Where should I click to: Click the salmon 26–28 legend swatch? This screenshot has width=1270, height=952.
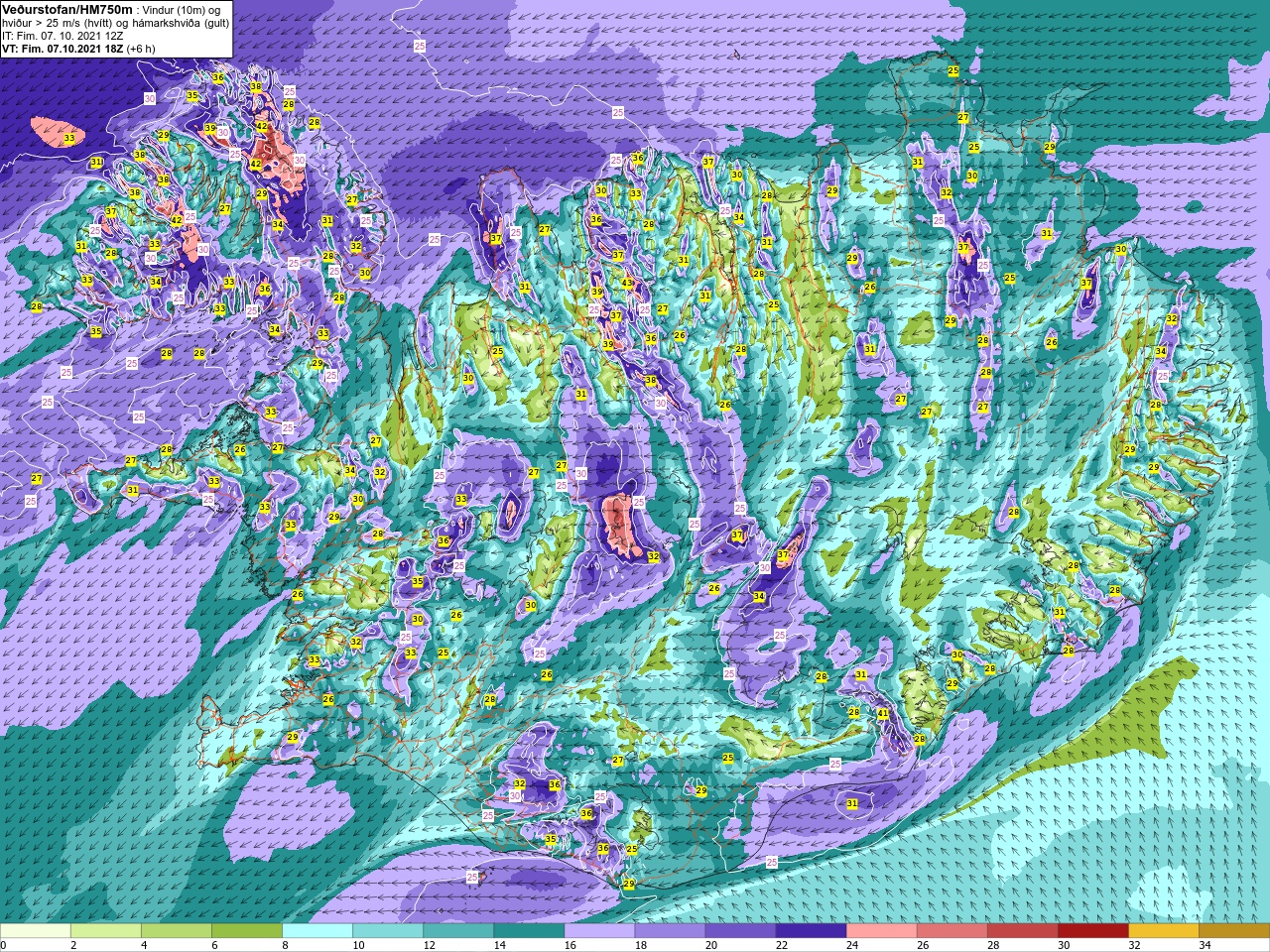tap(952, 931)
